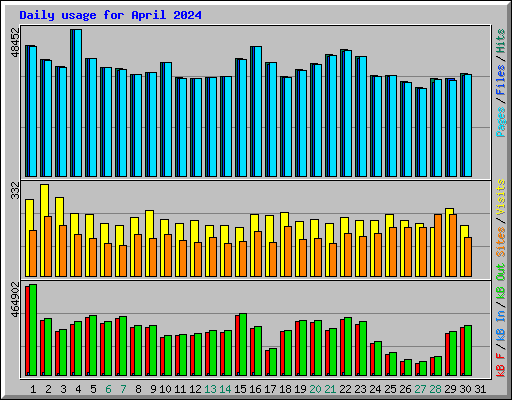The height and width of the screenshot is (400, 512).
Task: Click the 332 axis value
Action: coord(15,191)
